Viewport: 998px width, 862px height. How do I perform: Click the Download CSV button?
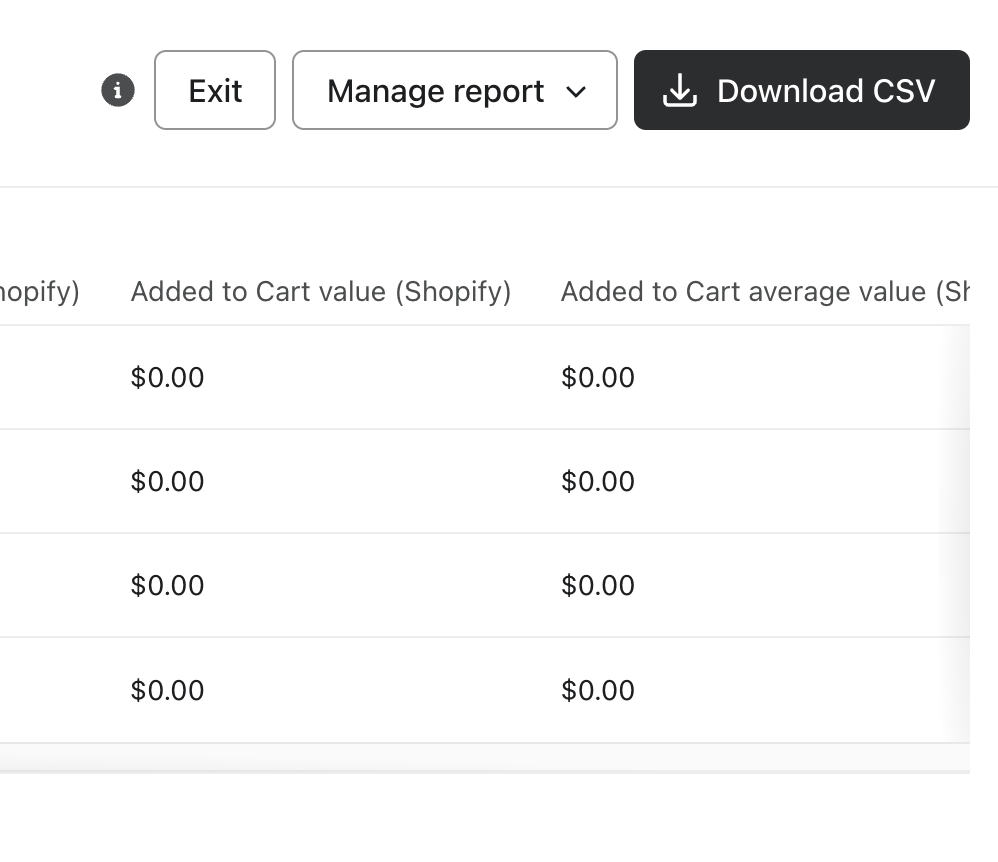(801, 91)
